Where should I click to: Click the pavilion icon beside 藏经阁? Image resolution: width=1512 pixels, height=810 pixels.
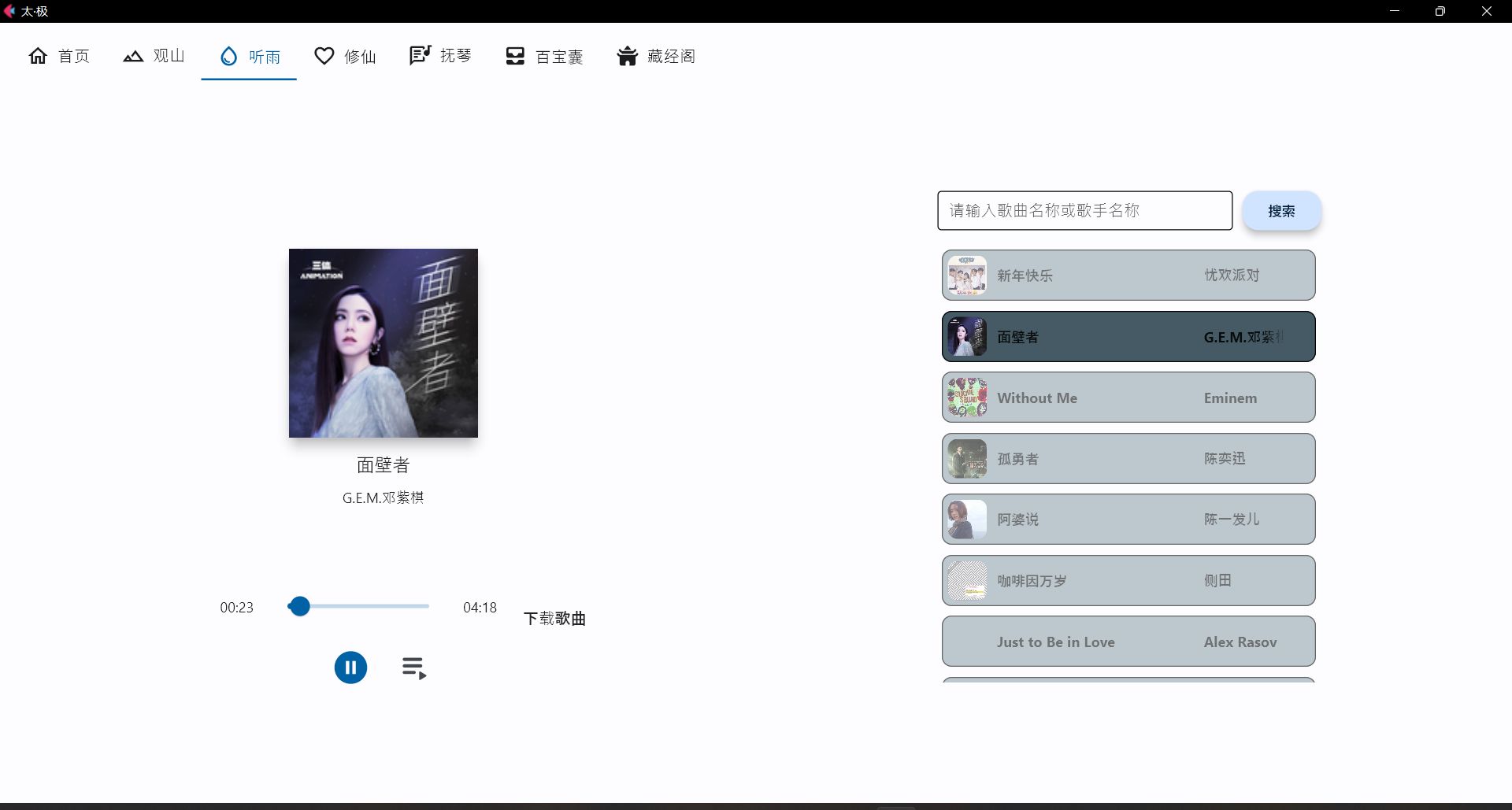click(x=627, y=56)
